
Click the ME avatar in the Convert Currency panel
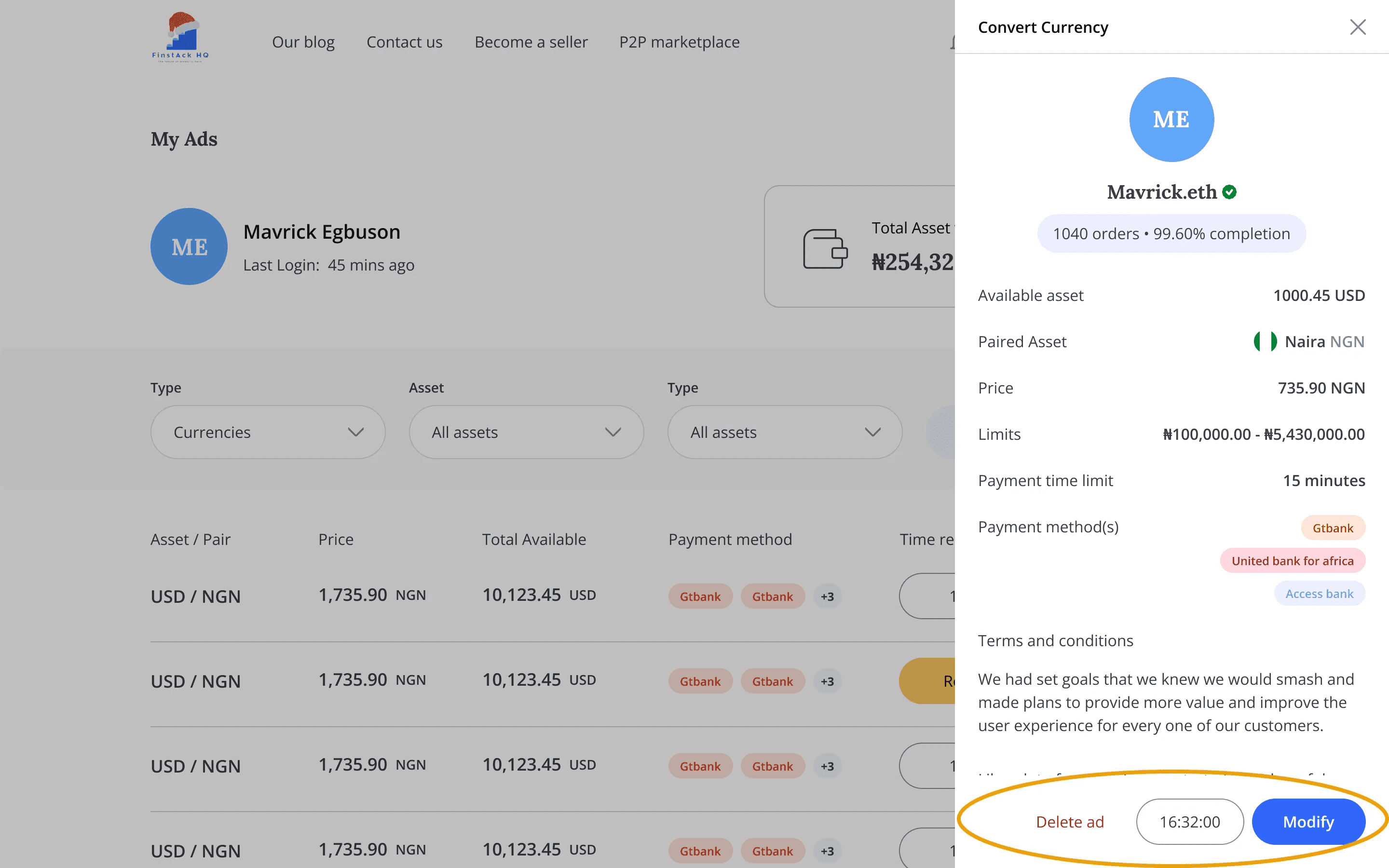(1171, 120)
